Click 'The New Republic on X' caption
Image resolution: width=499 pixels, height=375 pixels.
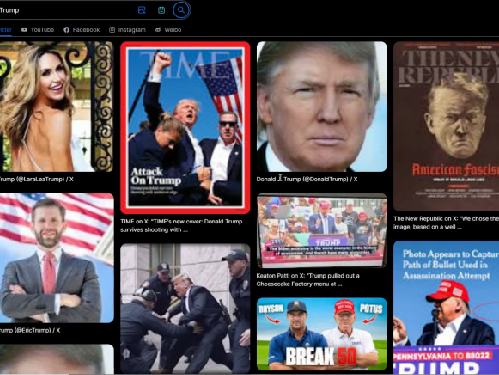click(446, 223)
